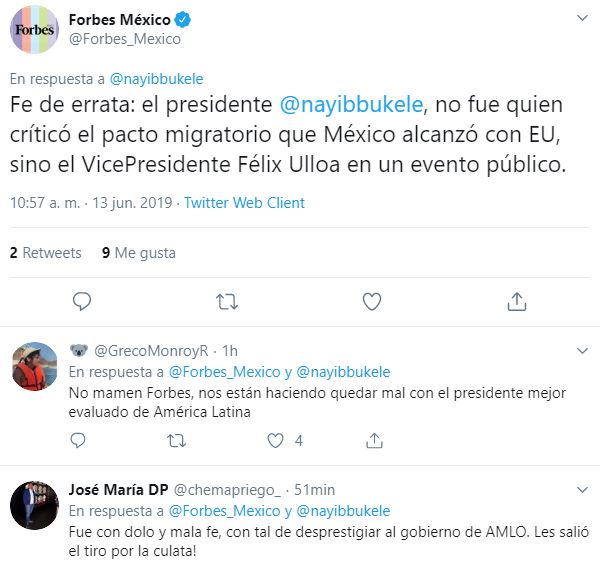Screen dimensions: 600x566
Task: Retweet GrecoMonroyR's reply
Action: [x=176, y=440]
